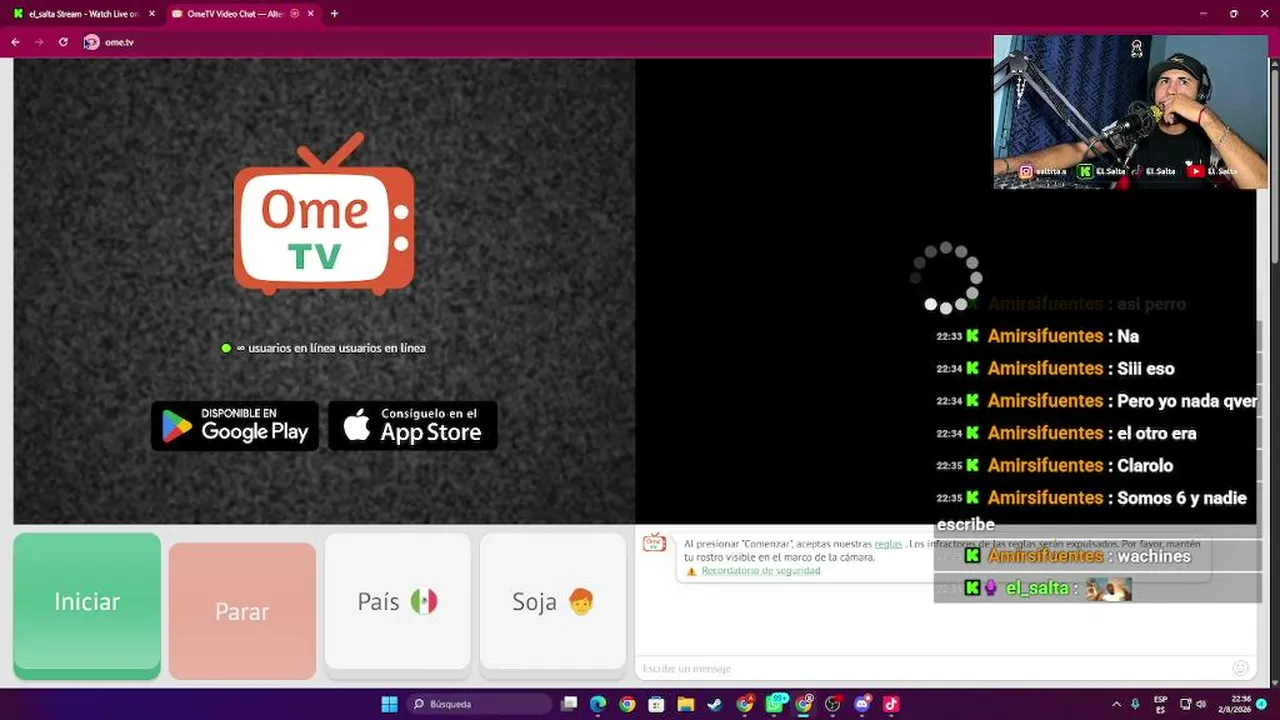1280x720 pixels.
Task: Click the el_salta username in chat overlay
Action: click(x=1037, y=589)
